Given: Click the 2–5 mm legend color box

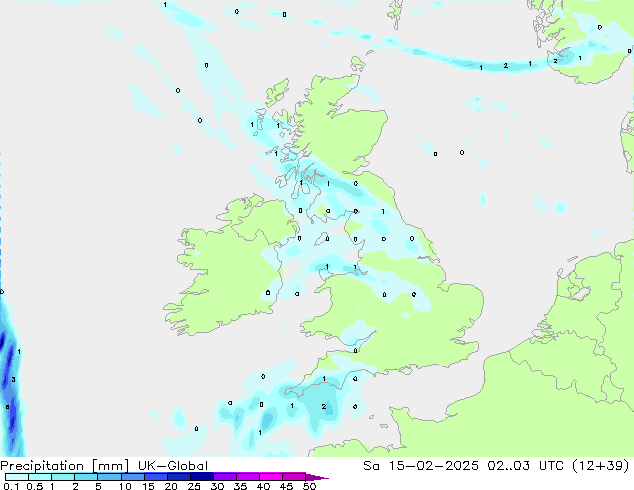Looking at the screenshot, I should click(x=86, y=477).
